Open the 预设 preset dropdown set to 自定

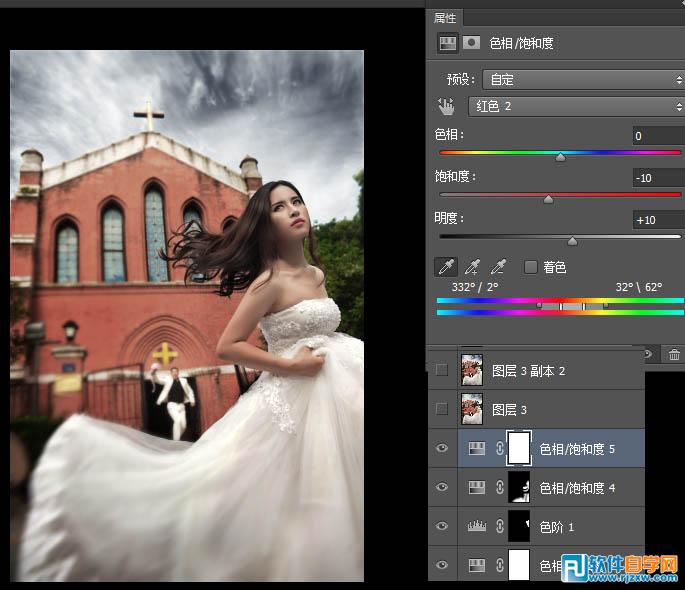(583, 79)
